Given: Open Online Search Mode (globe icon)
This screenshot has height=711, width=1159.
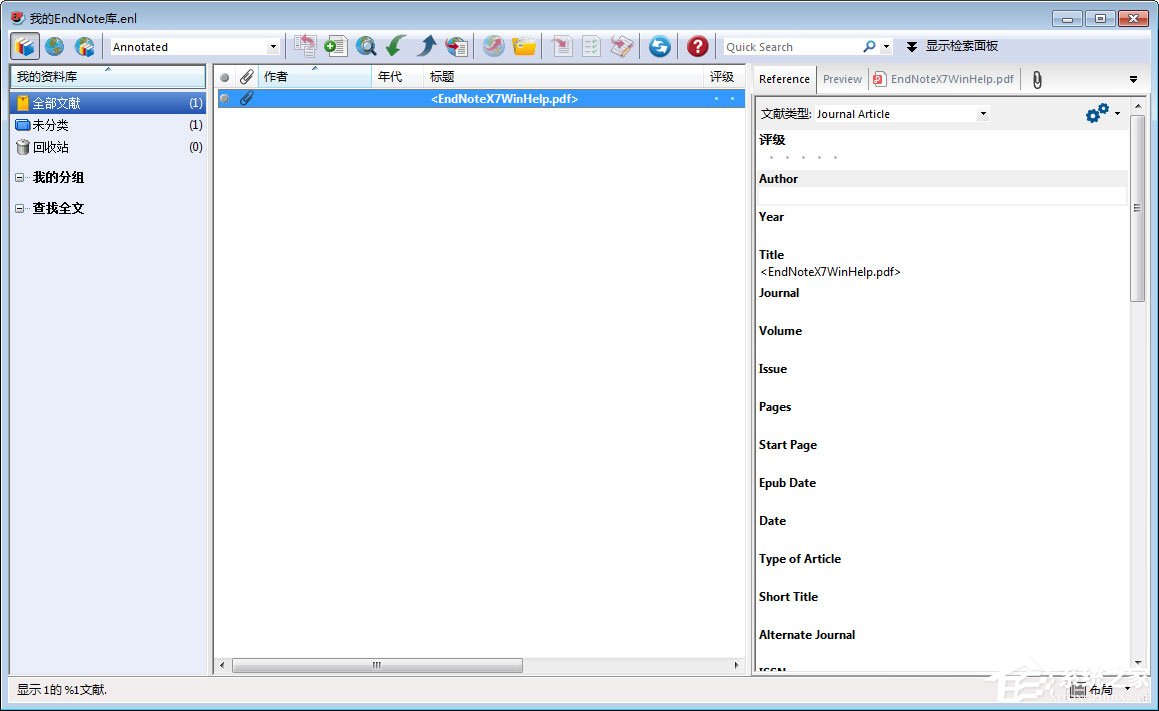Looking at the screenshot, I should (x=55, y=46).
